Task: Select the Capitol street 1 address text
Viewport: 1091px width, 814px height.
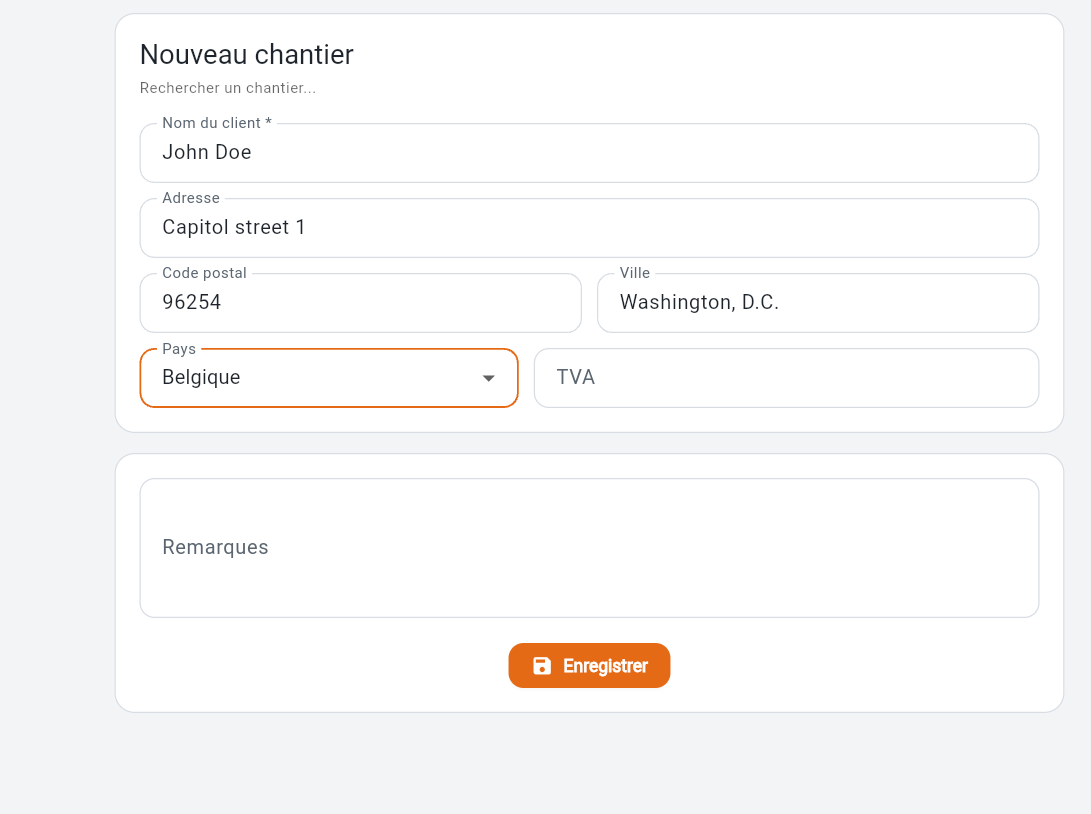Action: pos(234,227)
